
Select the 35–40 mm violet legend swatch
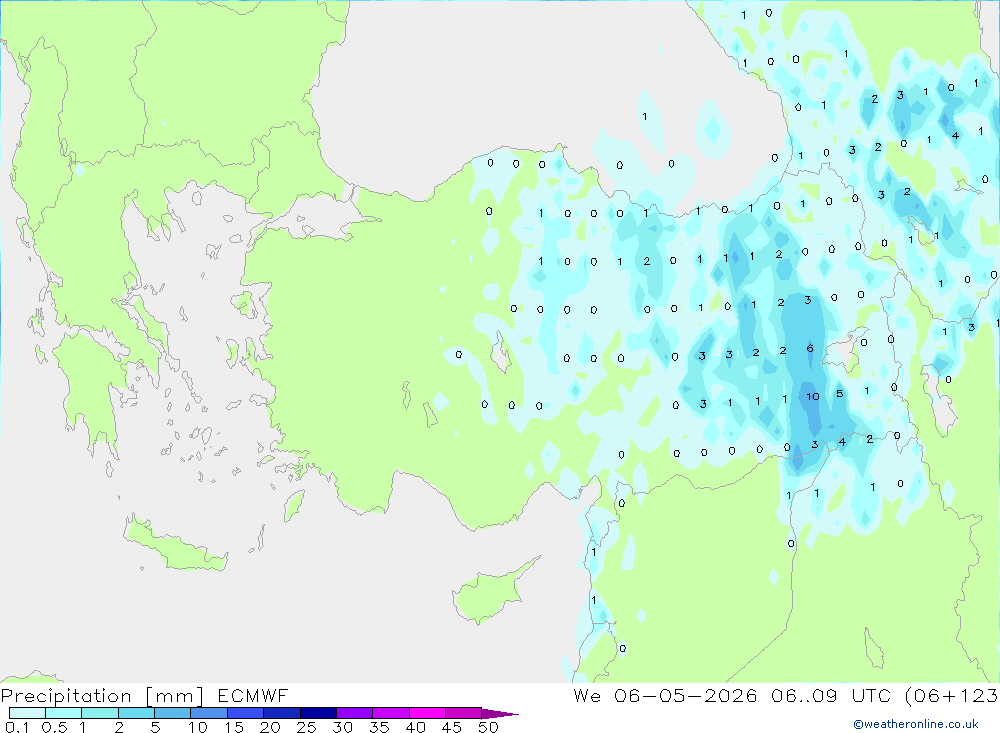pos(391,713)
